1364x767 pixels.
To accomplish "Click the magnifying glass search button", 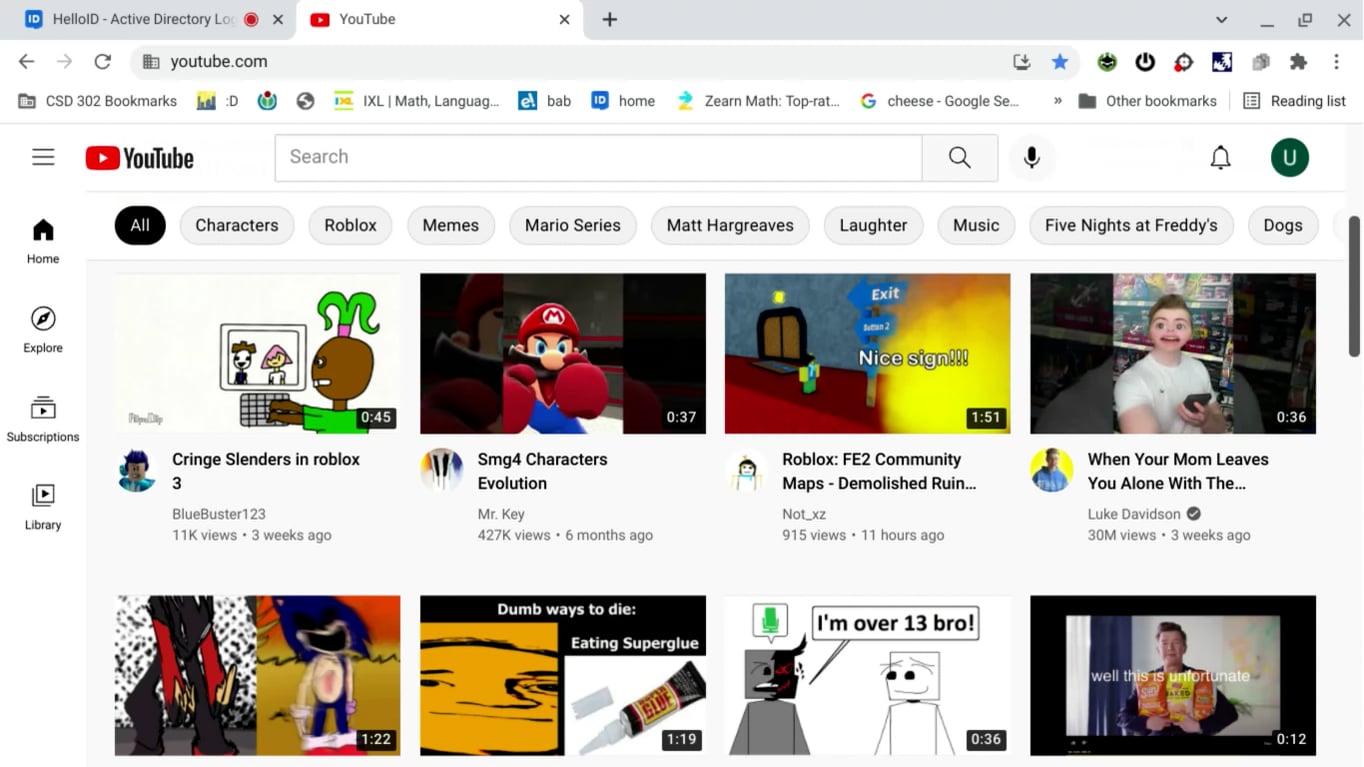I will (x=959, y=157).
